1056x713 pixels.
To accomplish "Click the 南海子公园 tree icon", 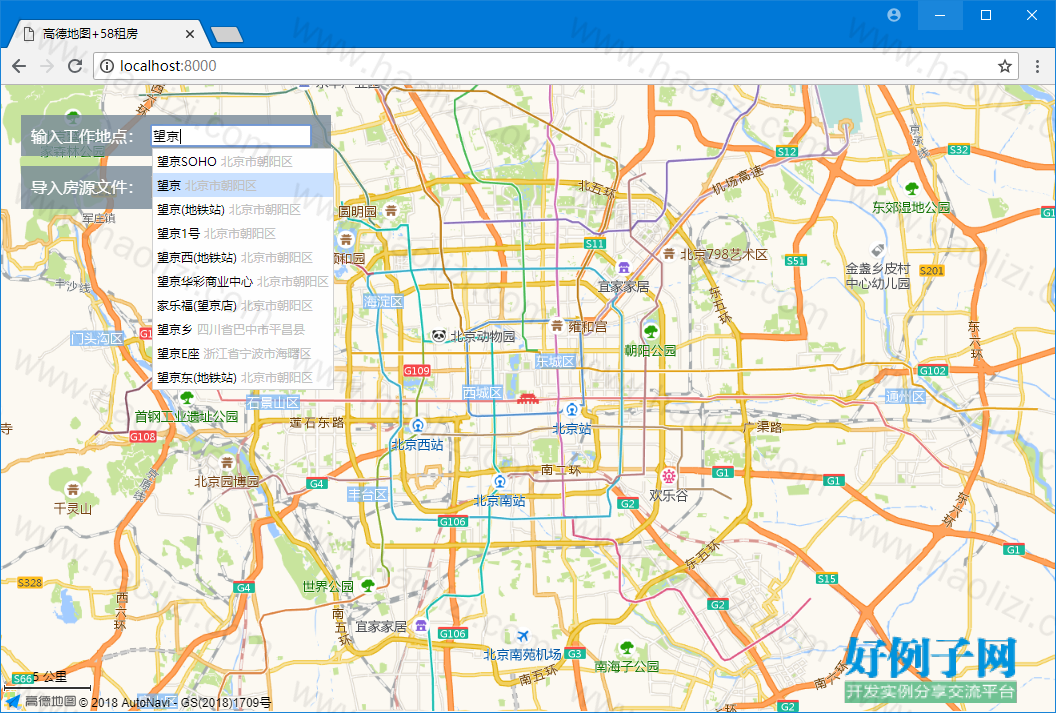I will pos(627,648).
